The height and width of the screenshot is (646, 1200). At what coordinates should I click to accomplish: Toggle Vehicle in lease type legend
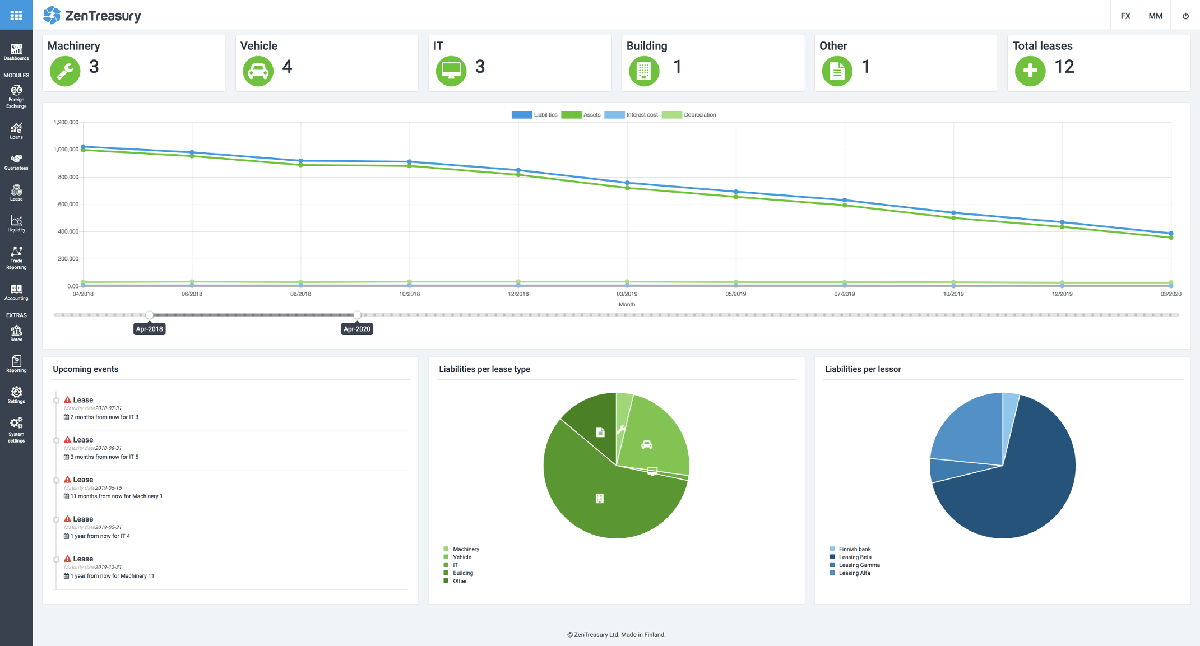[457, 556]
